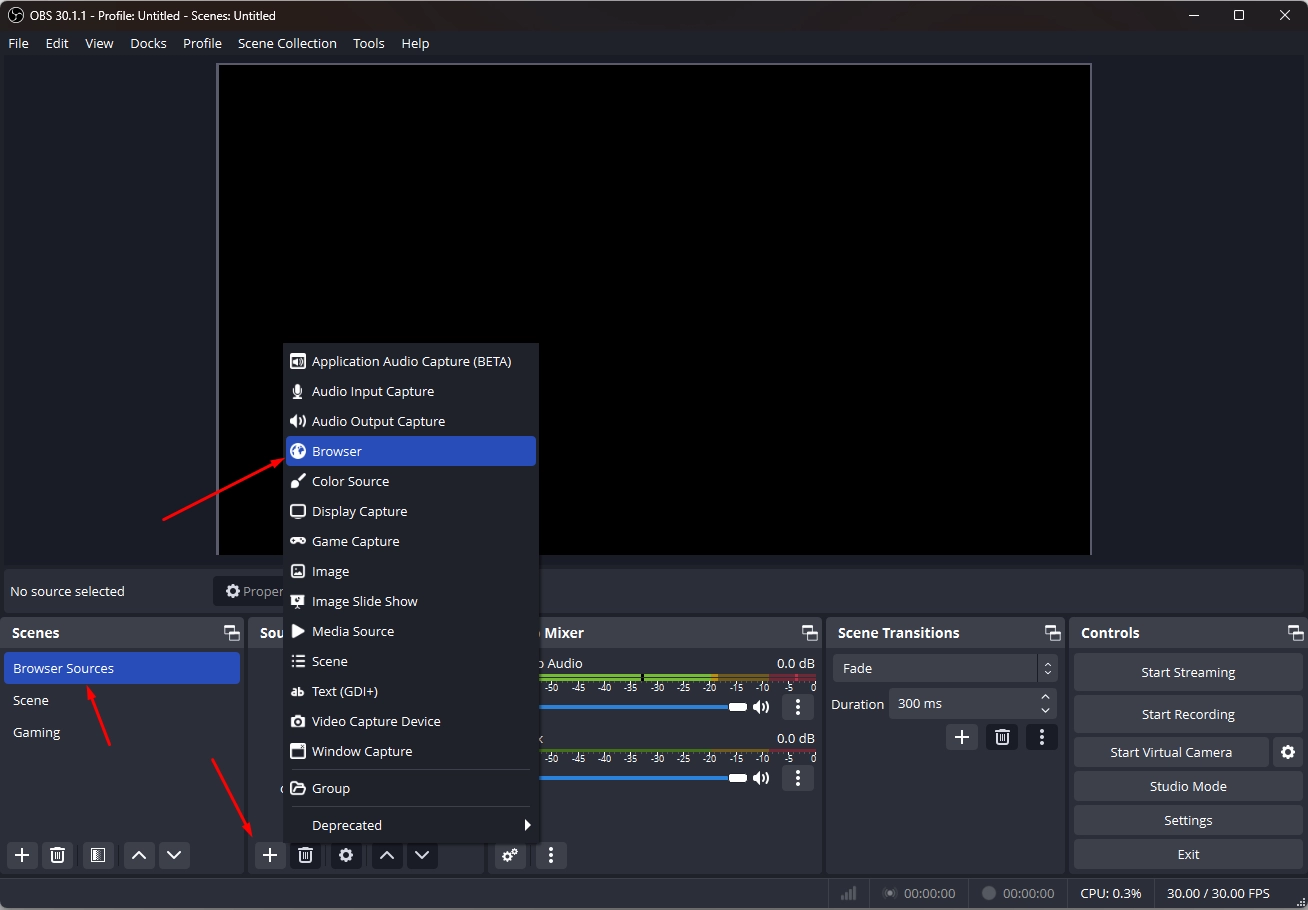Open OBS Settings
This screenshot has width=1308, height=910.
click(1188, 820)
